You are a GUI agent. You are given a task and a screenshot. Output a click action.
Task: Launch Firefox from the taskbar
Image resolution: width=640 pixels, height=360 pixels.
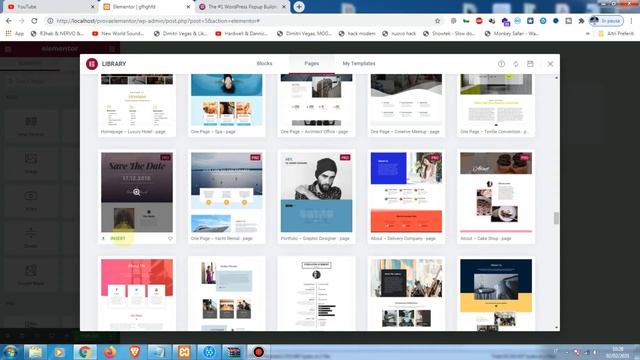click(109, 352)
